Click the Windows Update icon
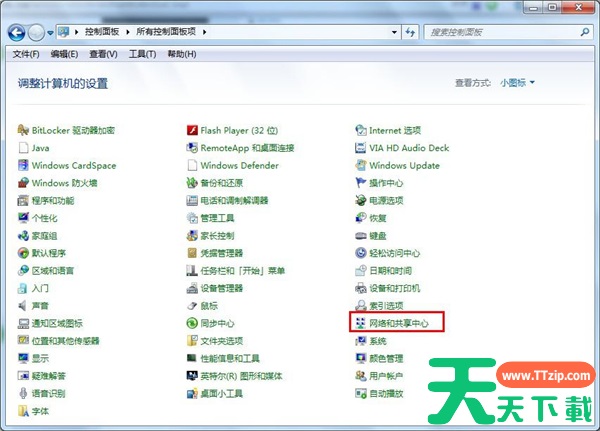 click(x=360, y=165)
